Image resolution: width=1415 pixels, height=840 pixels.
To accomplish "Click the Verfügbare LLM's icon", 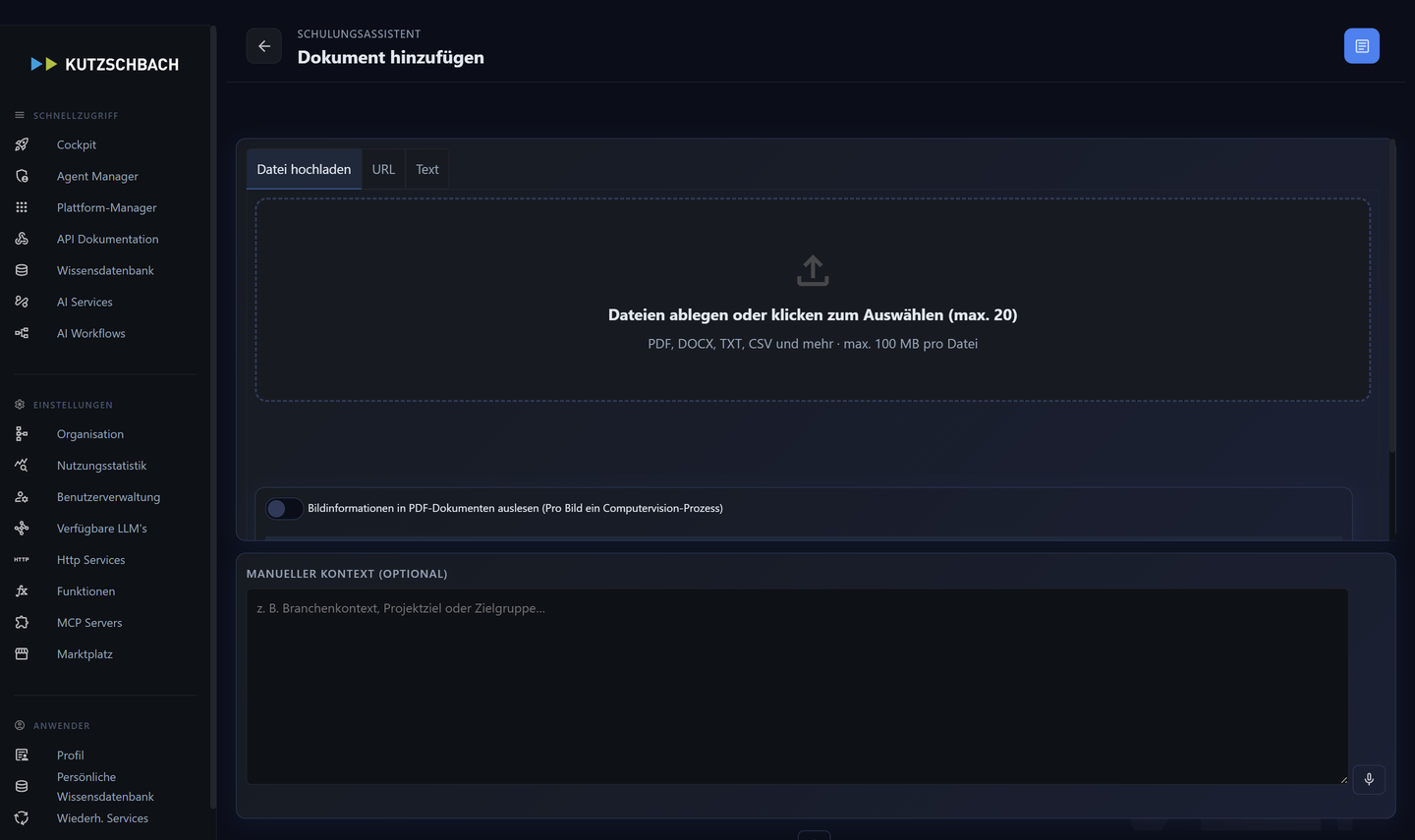I will (x=22, y=528).
